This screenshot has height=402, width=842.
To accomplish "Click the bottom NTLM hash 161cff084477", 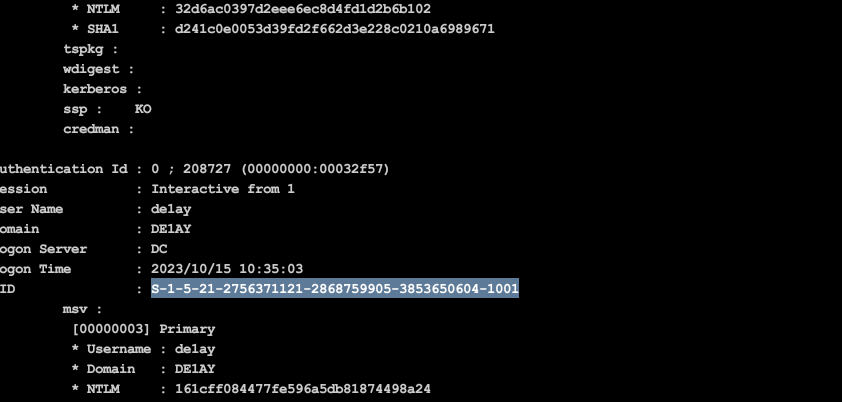I will [x=303, y=389].
